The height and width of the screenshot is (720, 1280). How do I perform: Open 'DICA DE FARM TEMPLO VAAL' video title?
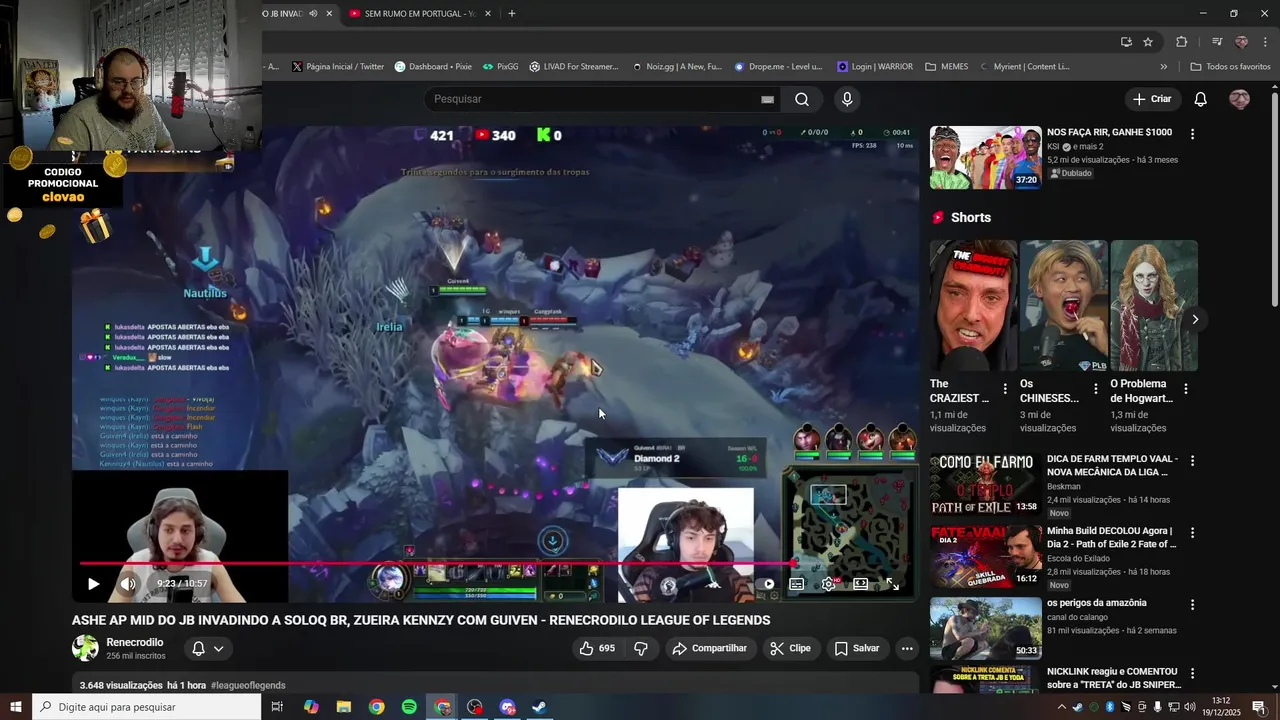1112,466
